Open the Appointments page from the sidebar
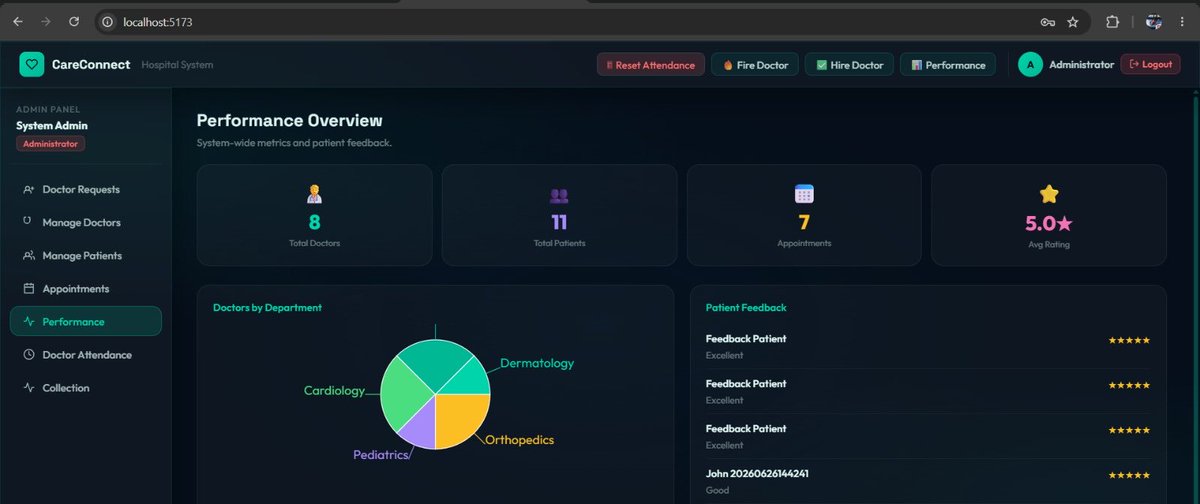The height and width of the screenshot is (504, 1200). [86, 288]
